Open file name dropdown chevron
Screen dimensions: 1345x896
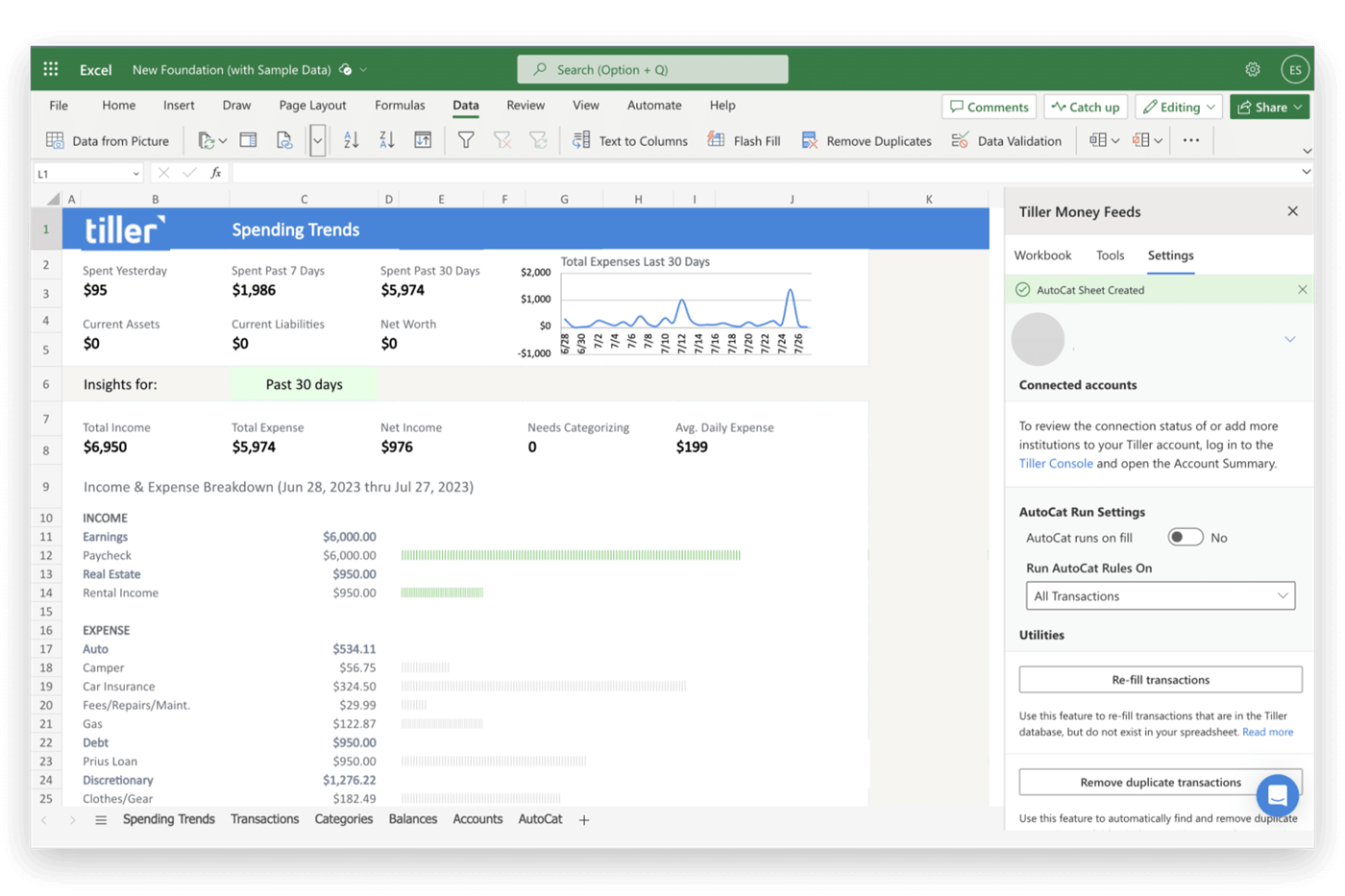[x=364, y=70]
